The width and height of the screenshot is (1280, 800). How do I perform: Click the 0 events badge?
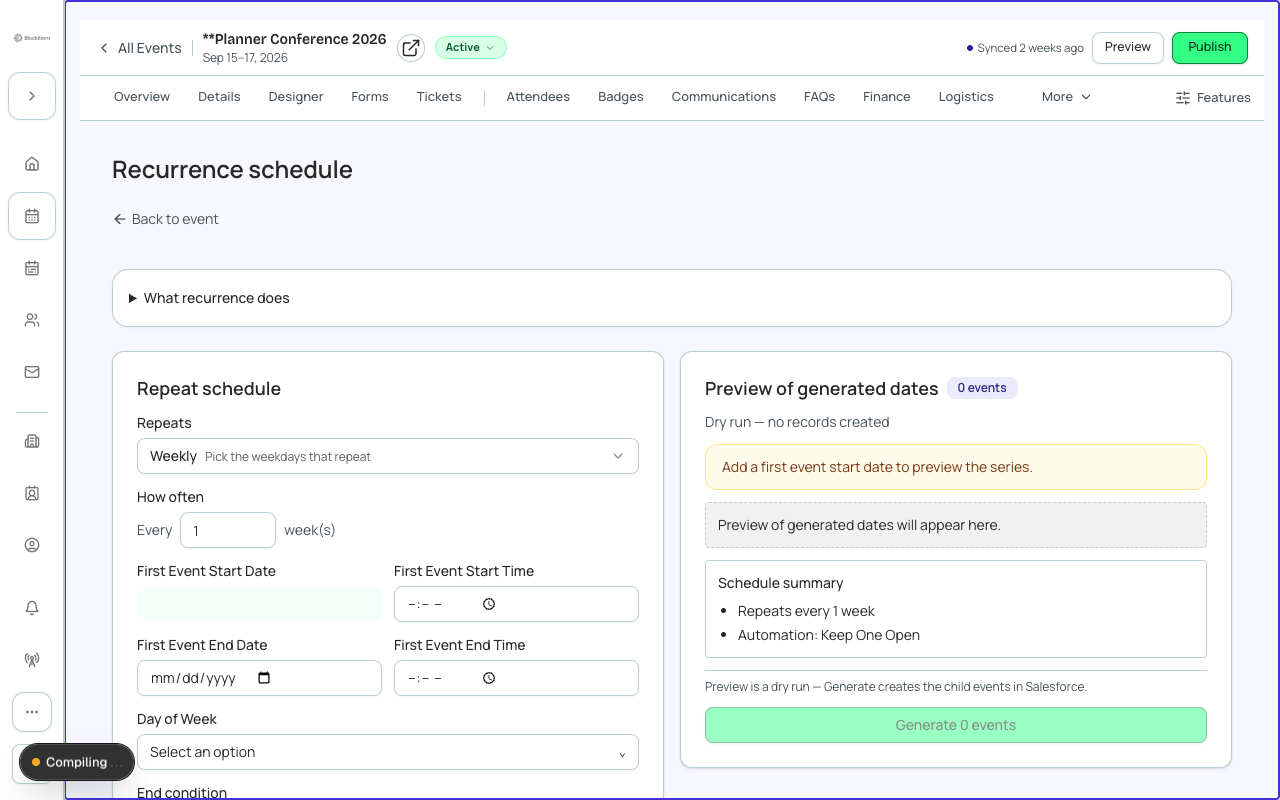coord(982,388)
